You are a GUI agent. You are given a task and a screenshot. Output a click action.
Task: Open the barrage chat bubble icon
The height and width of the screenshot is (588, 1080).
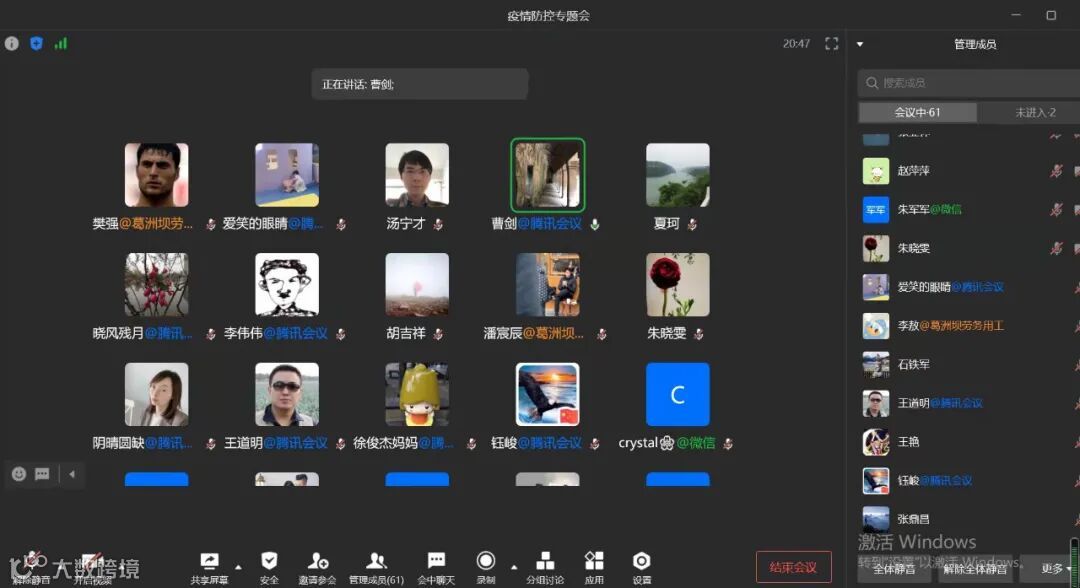tap(42, 474)
